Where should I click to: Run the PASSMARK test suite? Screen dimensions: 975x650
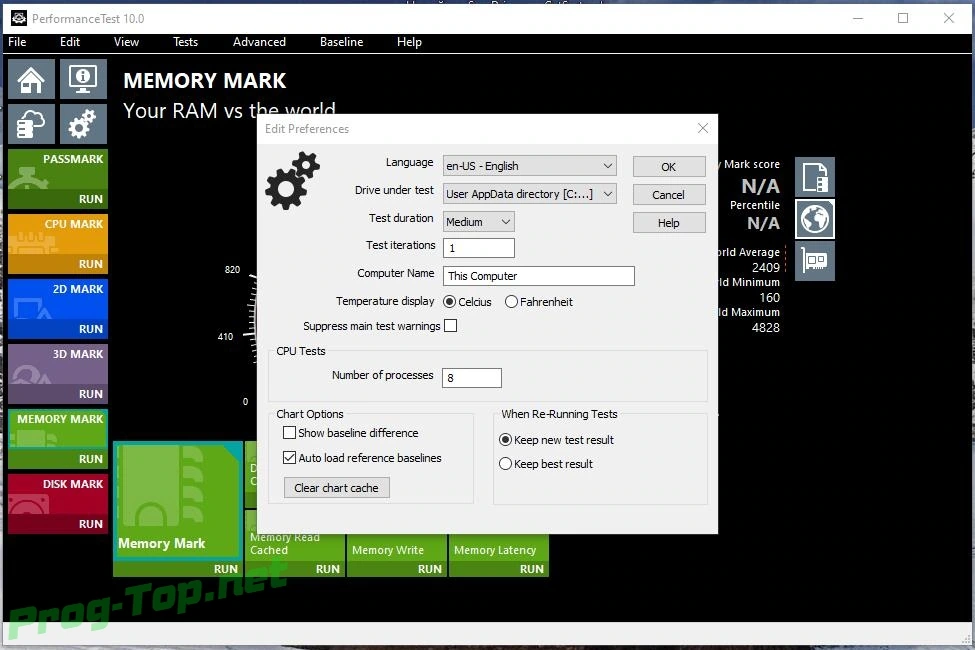91,199
